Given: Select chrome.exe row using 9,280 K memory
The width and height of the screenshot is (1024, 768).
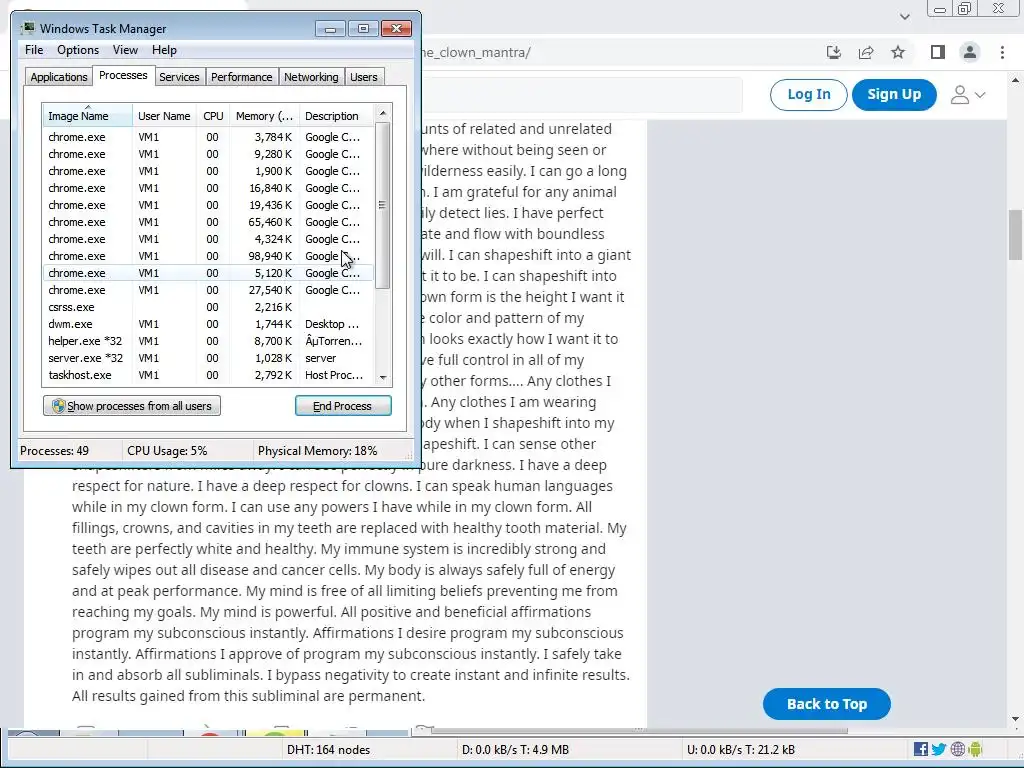Looking at the screenshot, I should (x=208, y=154).
